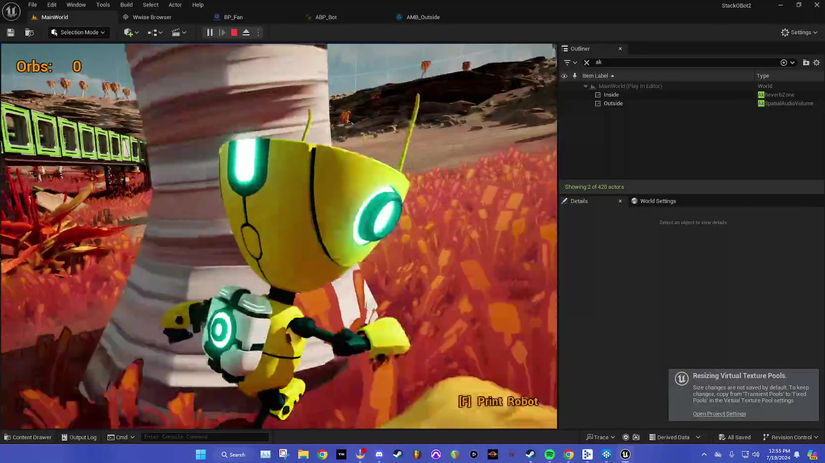Save the current level using the floppy icon
The width and height of the screenshot is (825, 463).
pyautogui.click(x=11, y=33)
